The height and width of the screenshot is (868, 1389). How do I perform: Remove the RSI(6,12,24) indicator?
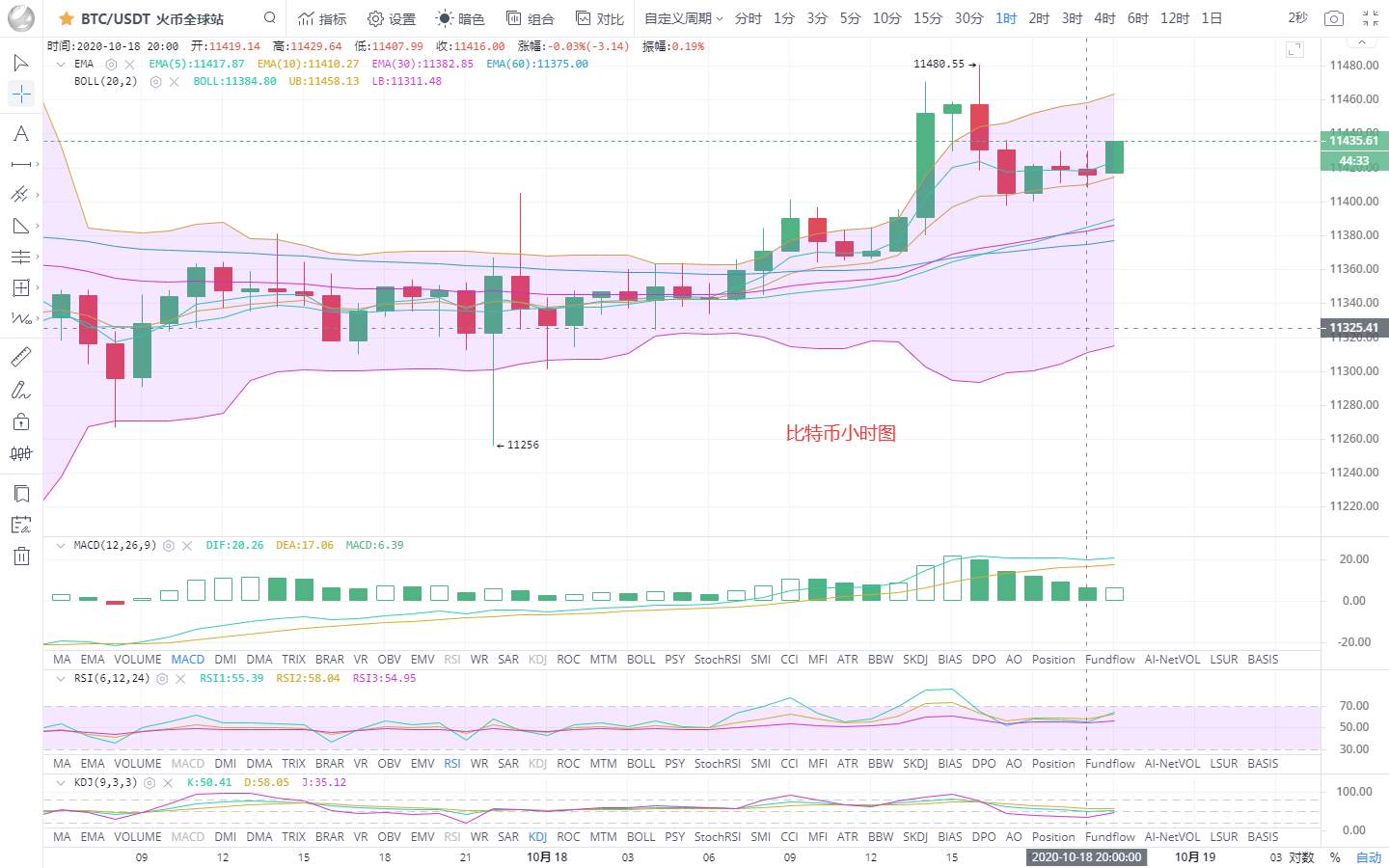click(180, 678)
